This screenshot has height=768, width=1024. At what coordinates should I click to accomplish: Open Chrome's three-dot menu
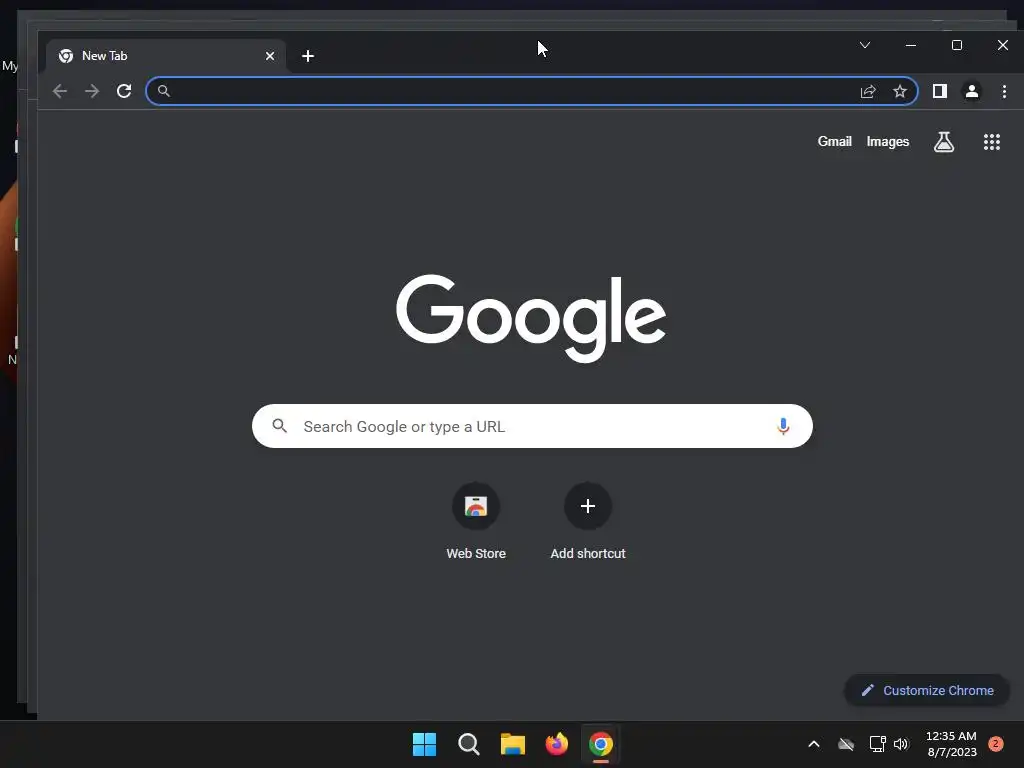point(1004,91)
